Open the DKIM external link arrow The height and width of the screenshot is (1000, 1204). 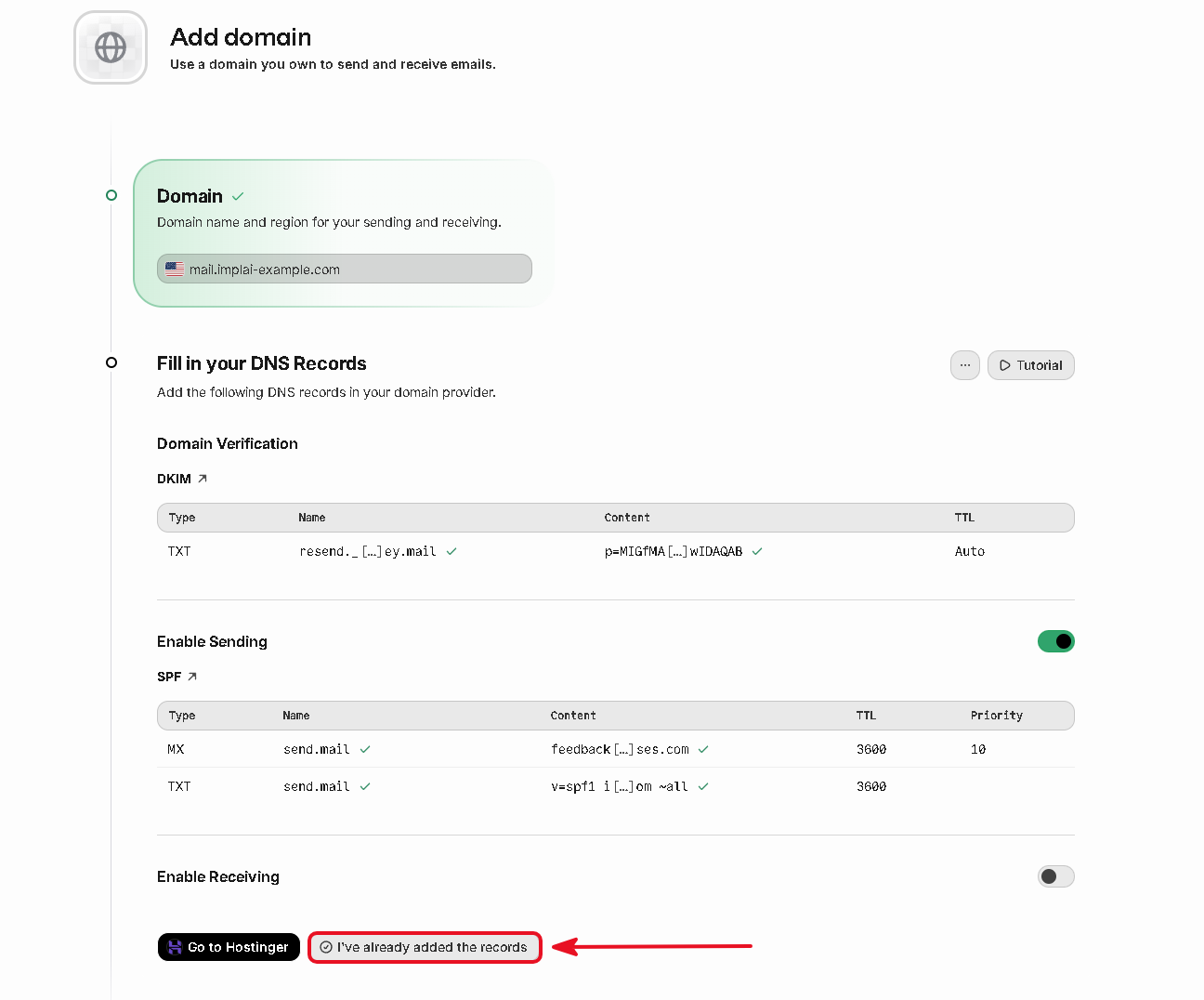pyautogui.click(x=203, y=479)
